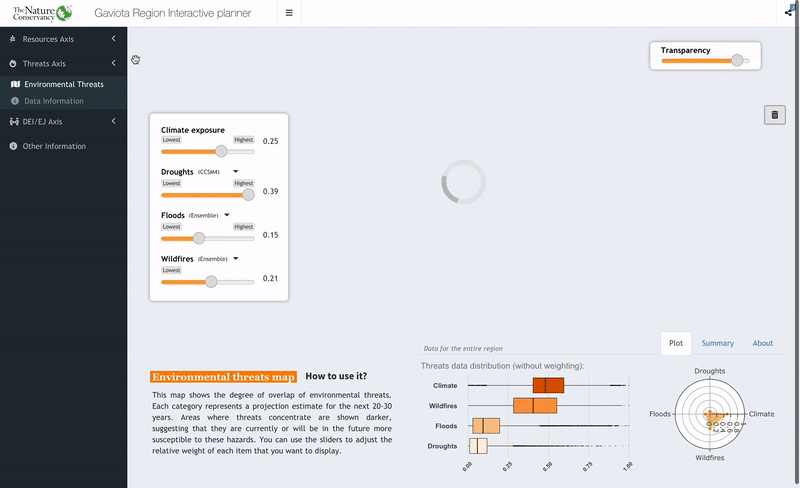Click the Transparency slider handle
Image resolution: width=800 pixels, height=488 pixels.
click(x=738, y=60)
